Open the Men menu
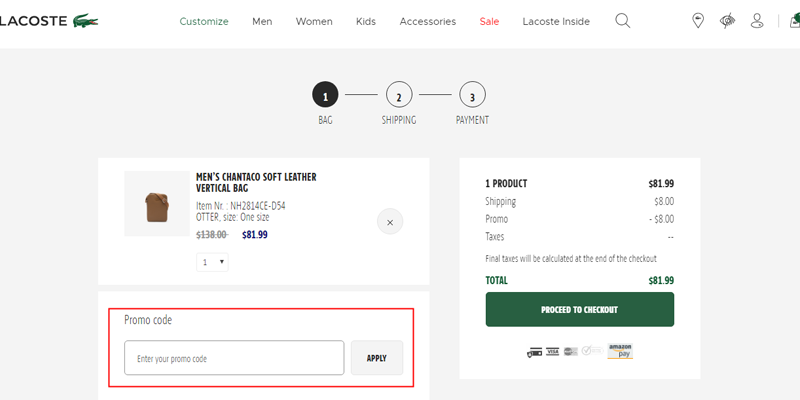This screenshot has height=400, width=800. [x=262, y=21]
